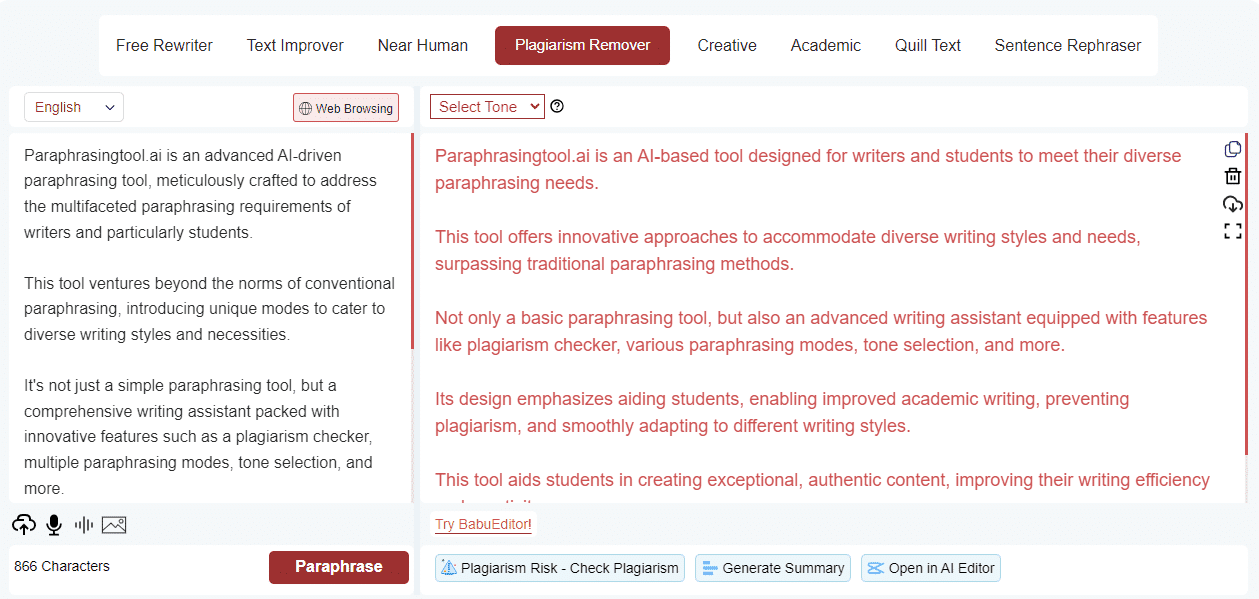1259x599 pixels.
Task: Click inside the input text editor
Action: pyautogui.click(x=210, y=318)
